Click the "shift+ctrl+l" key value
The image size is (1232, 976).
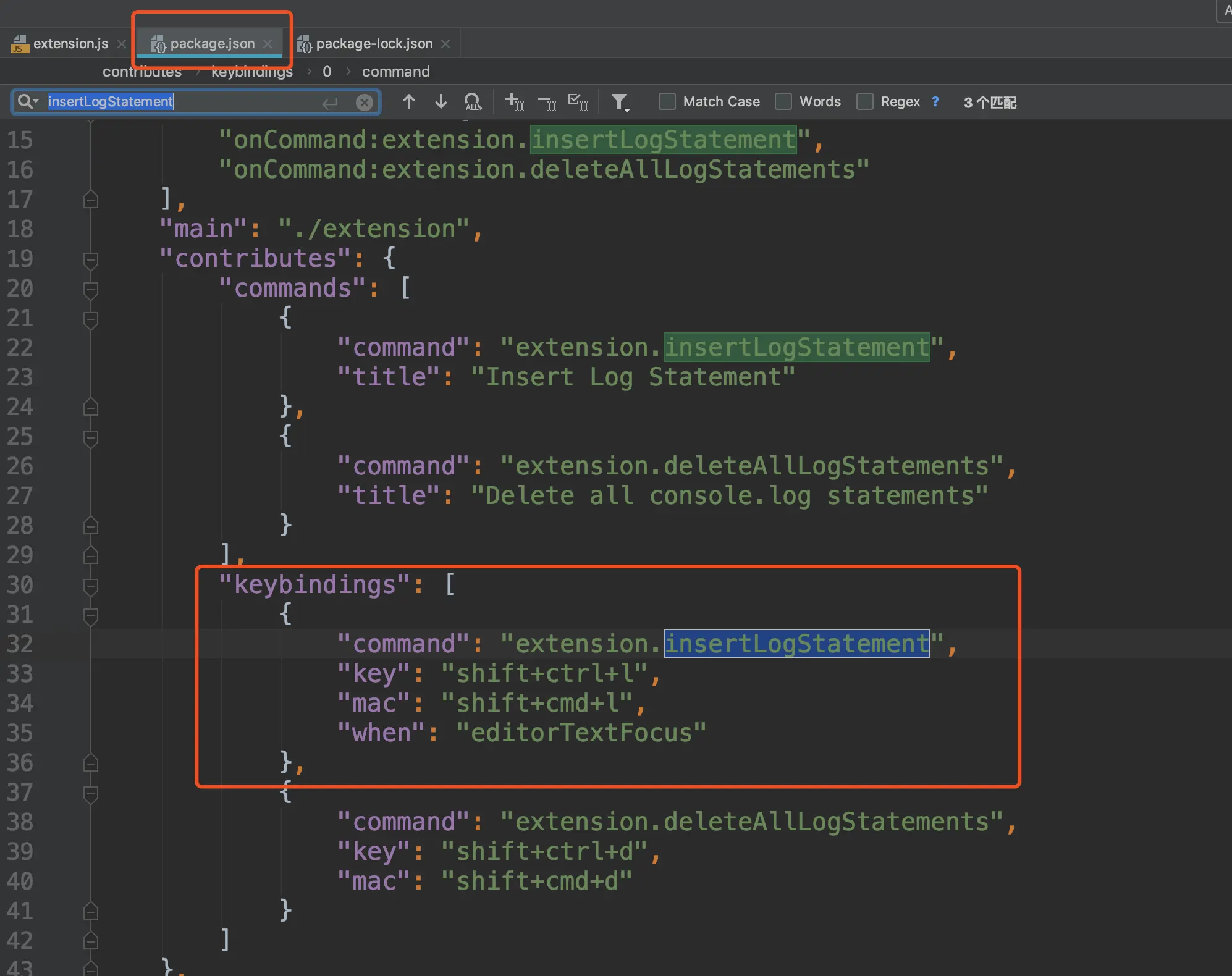tap(544, 673)
